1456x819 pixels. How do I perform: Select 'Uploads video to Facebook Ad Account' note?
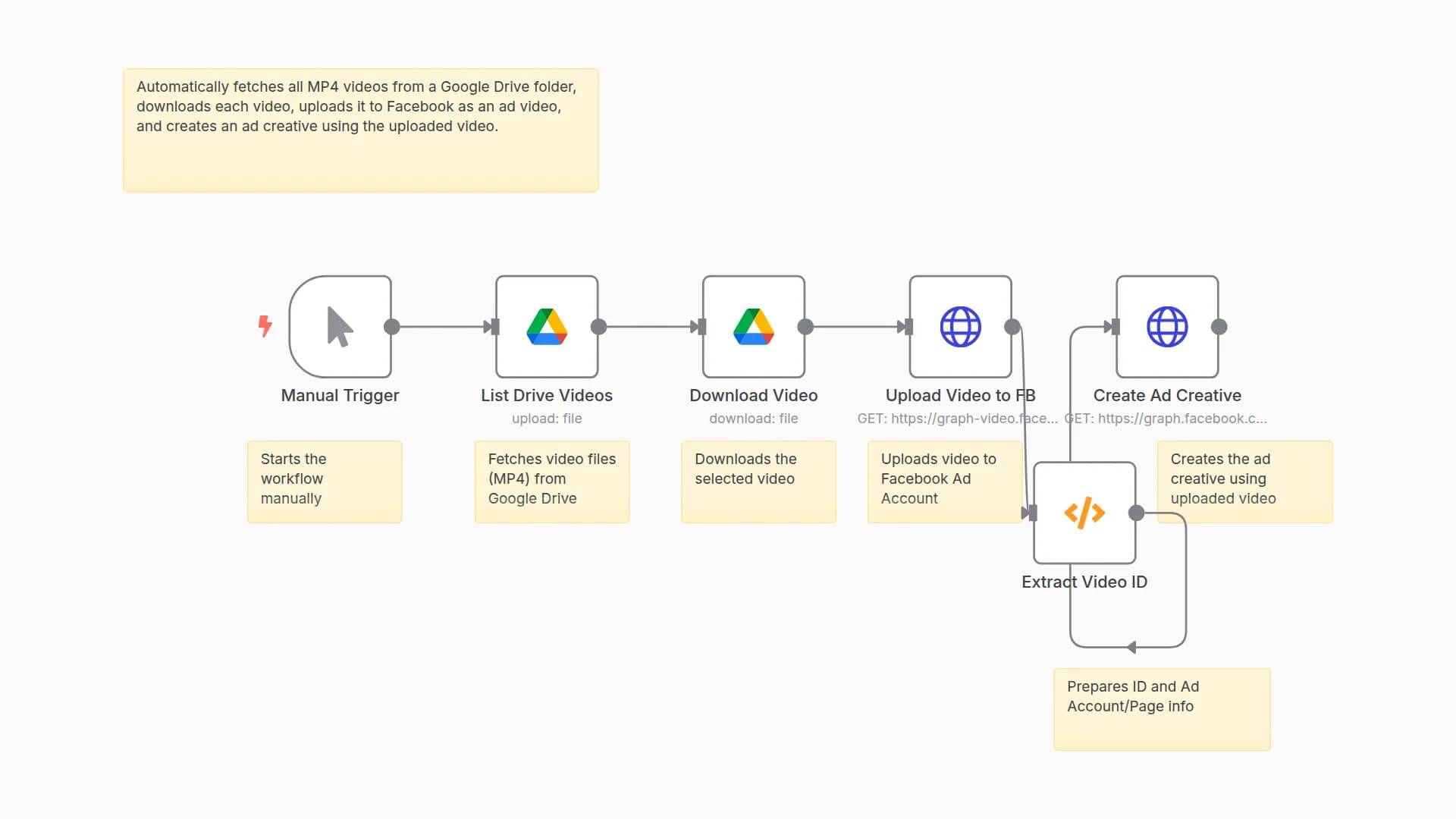click(x=944, y=482)
